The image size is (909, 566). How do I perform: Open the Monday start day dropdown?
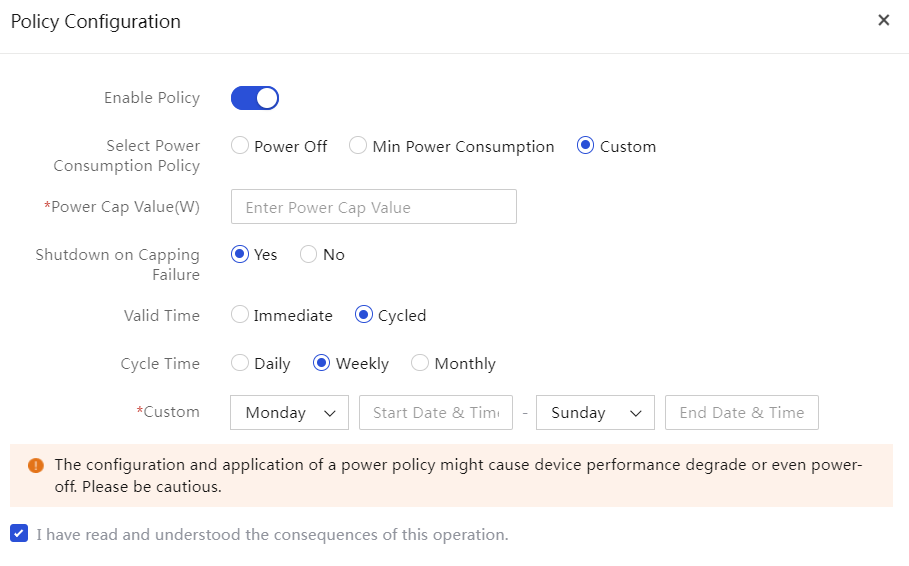pos(289,412)
